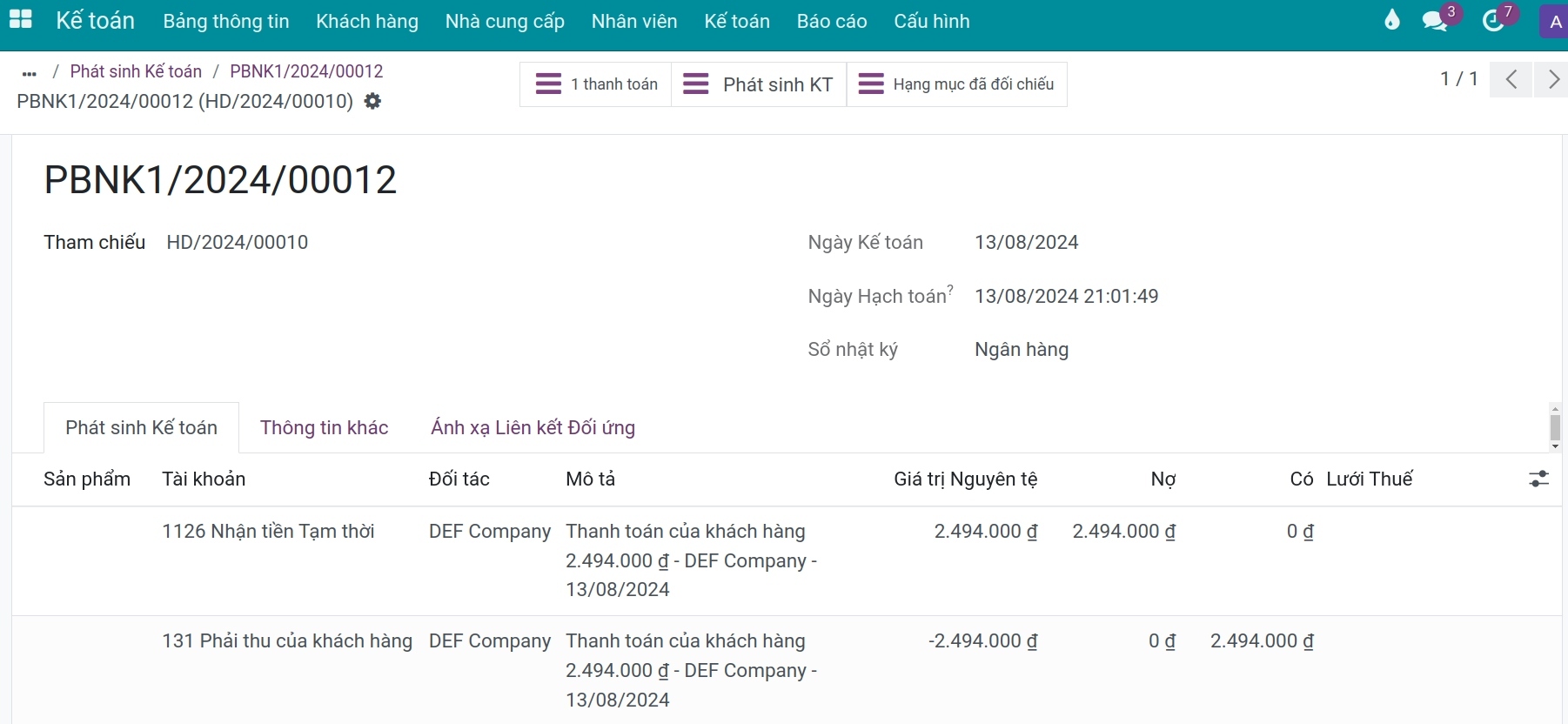Expand breadcrumb ellipsis menu

pos(30,73)
